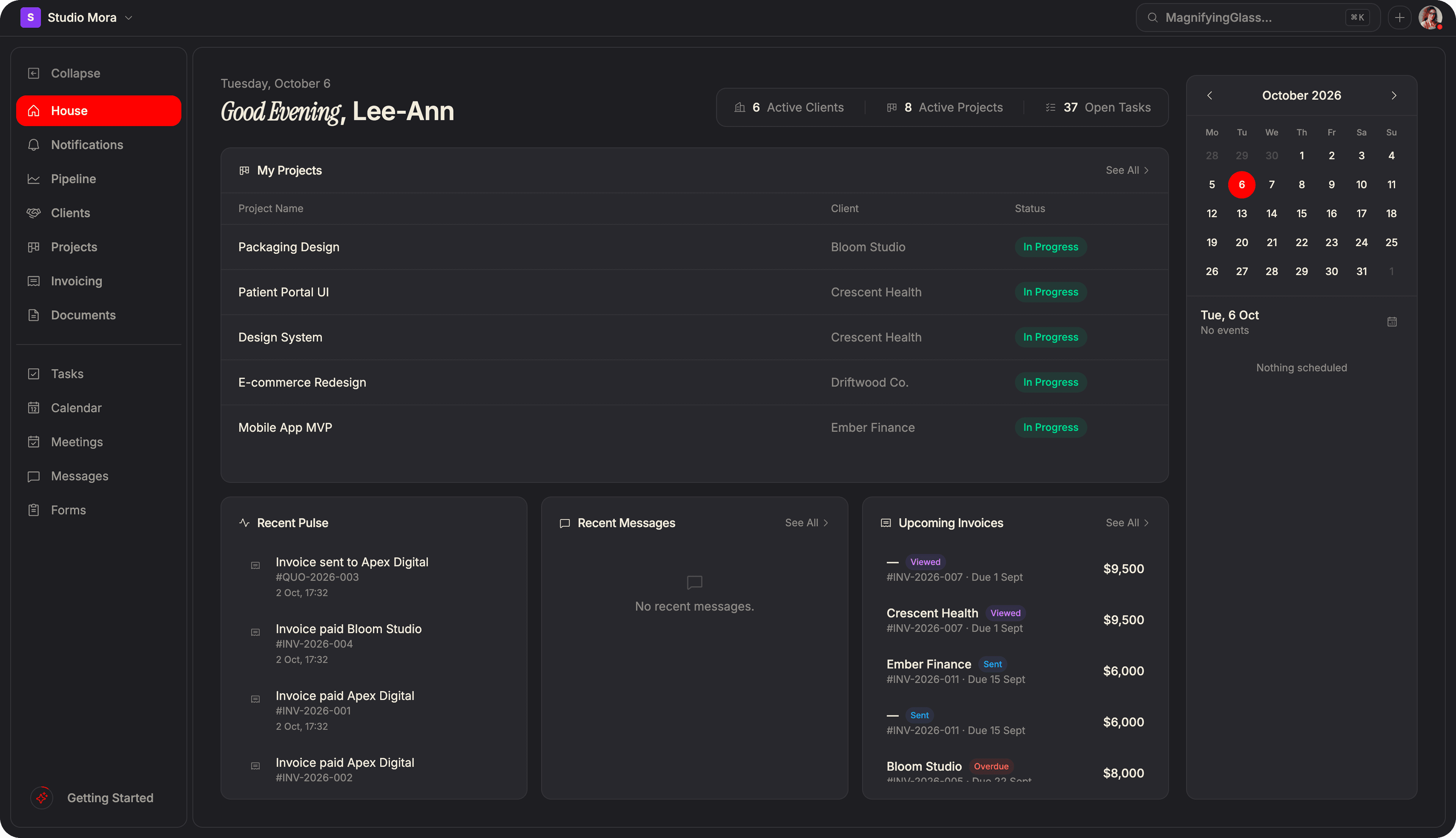Open the Crescent Health Viewed invoice

tap(1015, 620)
